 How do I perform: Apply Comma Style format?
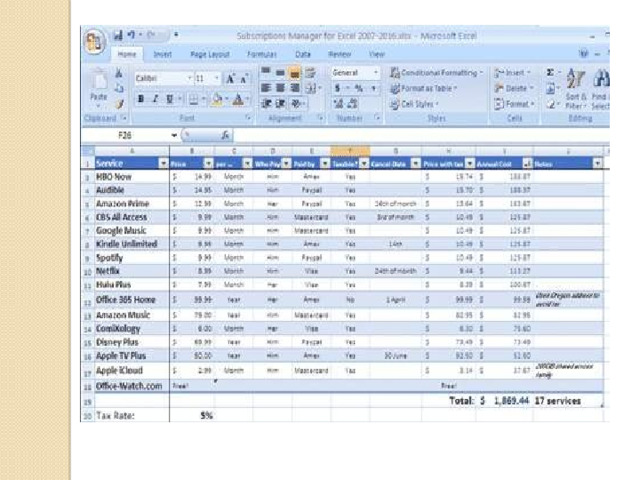coord(373,88)
